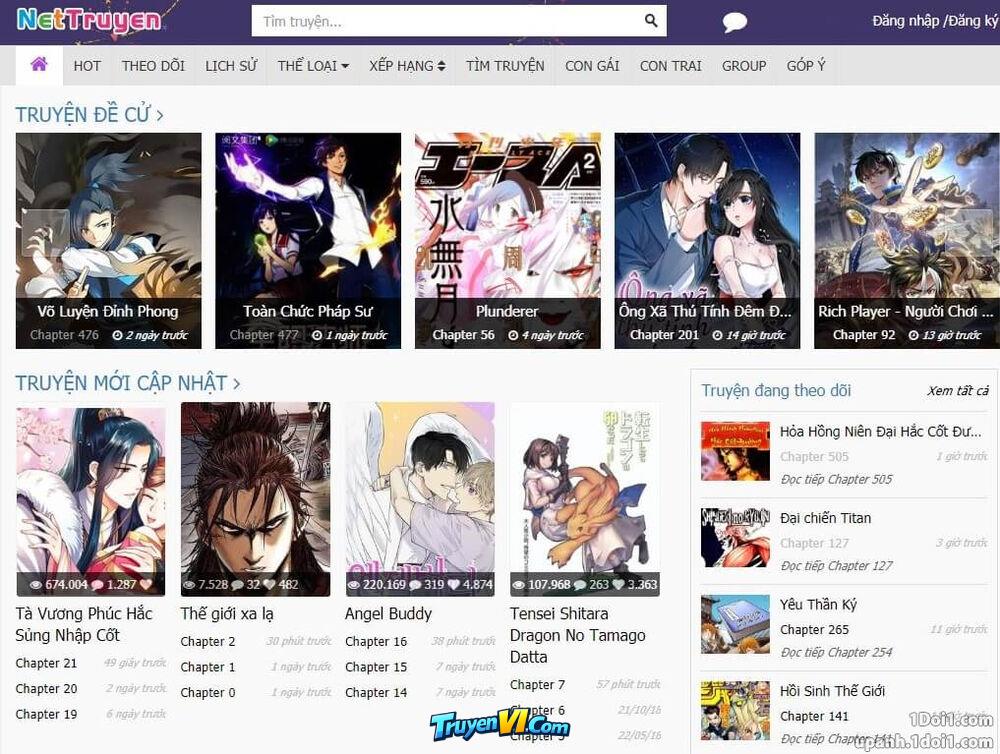Select the Con Gái menu item
1000x754 pixels.
coord(592,66)
